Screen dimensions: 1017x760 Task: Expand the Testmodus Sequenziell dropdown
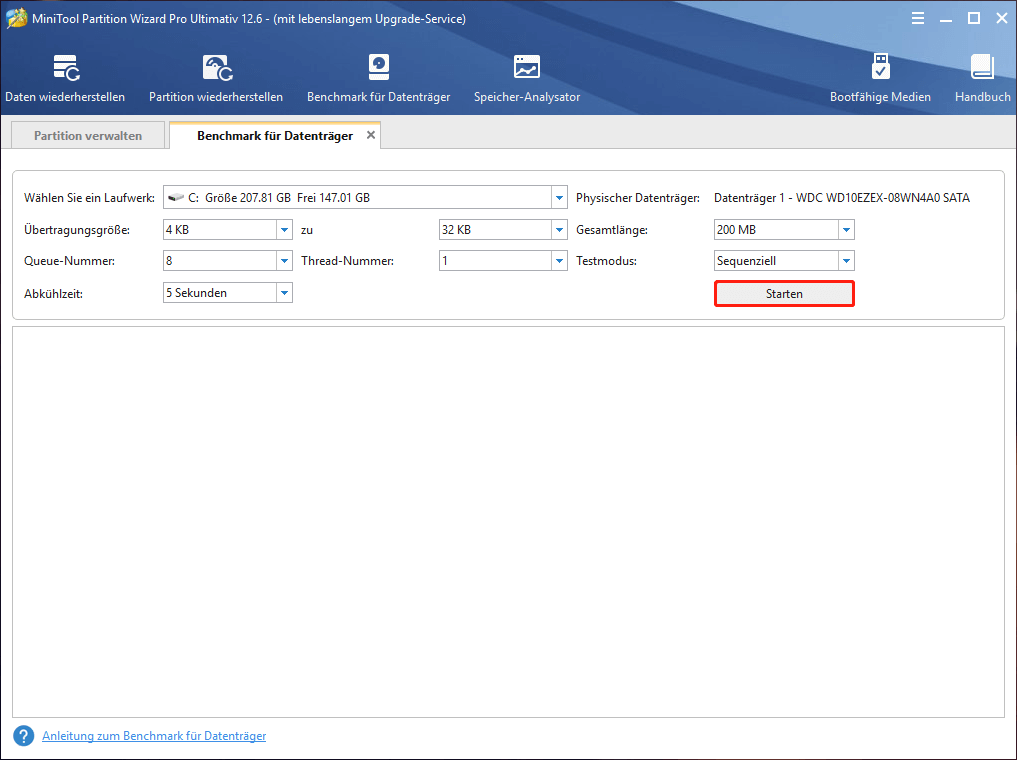coord(846,261)
